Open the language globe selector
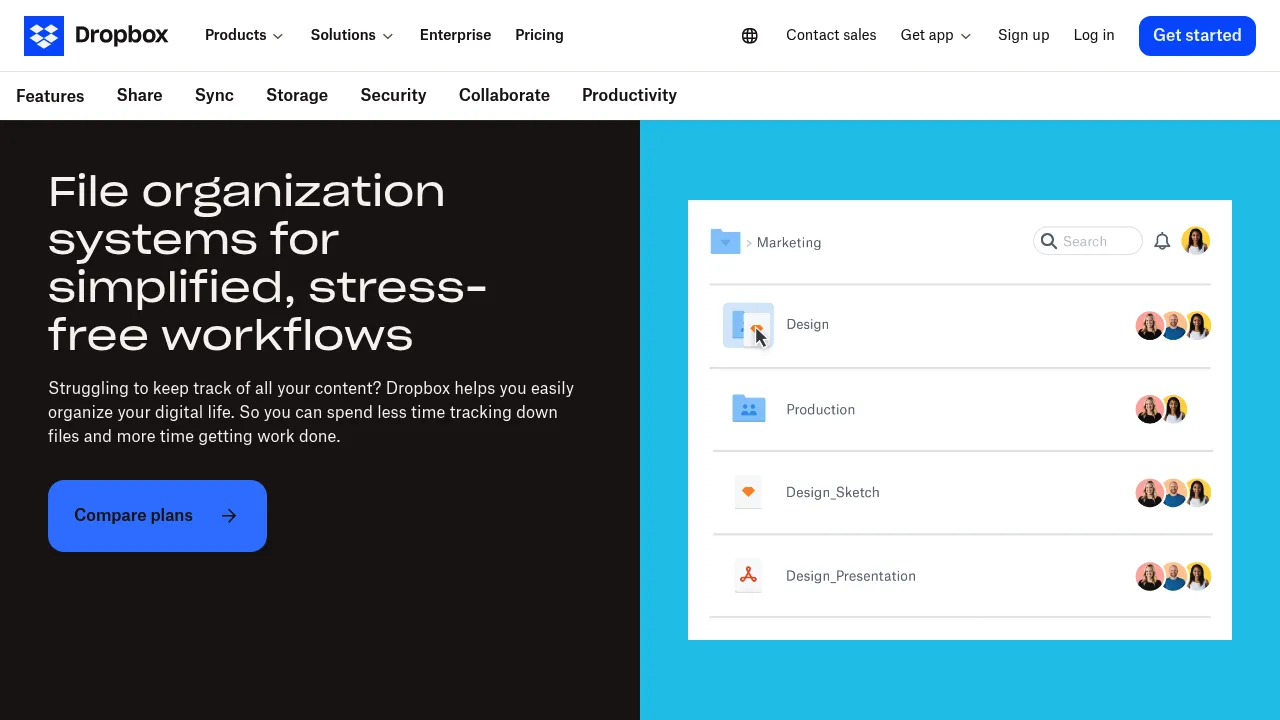The image size is (1280, 720). (x=750, y=36)
